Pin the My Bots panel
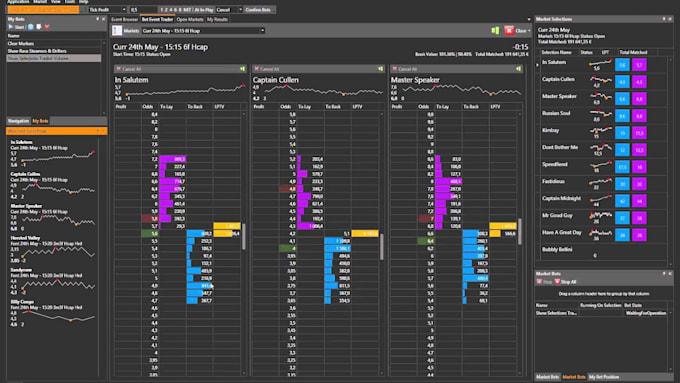 click(97, 19)
